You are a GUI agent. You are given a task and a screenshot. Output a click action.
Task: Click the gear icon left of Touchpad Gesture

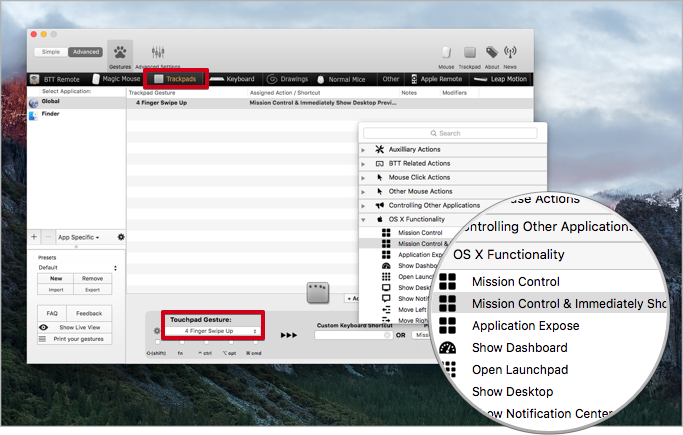tap(157, 331)
